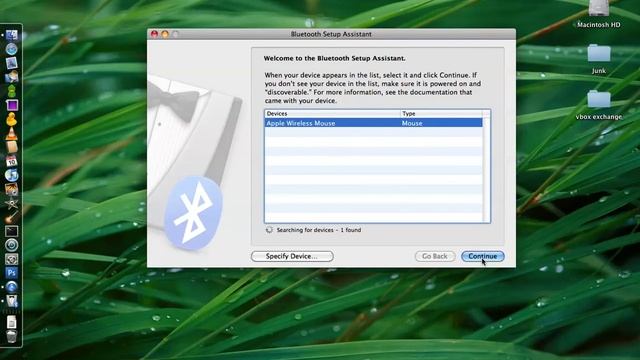Open the gray square icon above Photoshop
The width and height of the screenshot is (640, 360).
click(x=11, y=259)
